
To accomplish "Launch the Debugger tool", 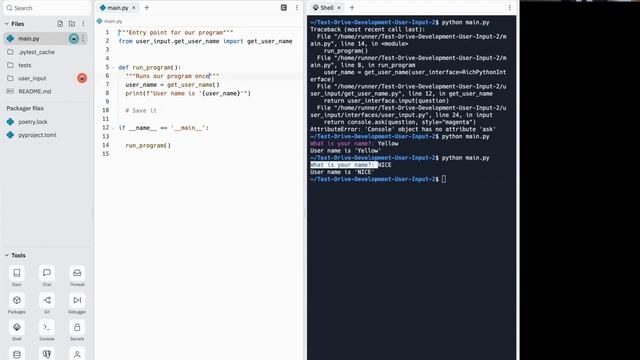I will coord(77,300).
